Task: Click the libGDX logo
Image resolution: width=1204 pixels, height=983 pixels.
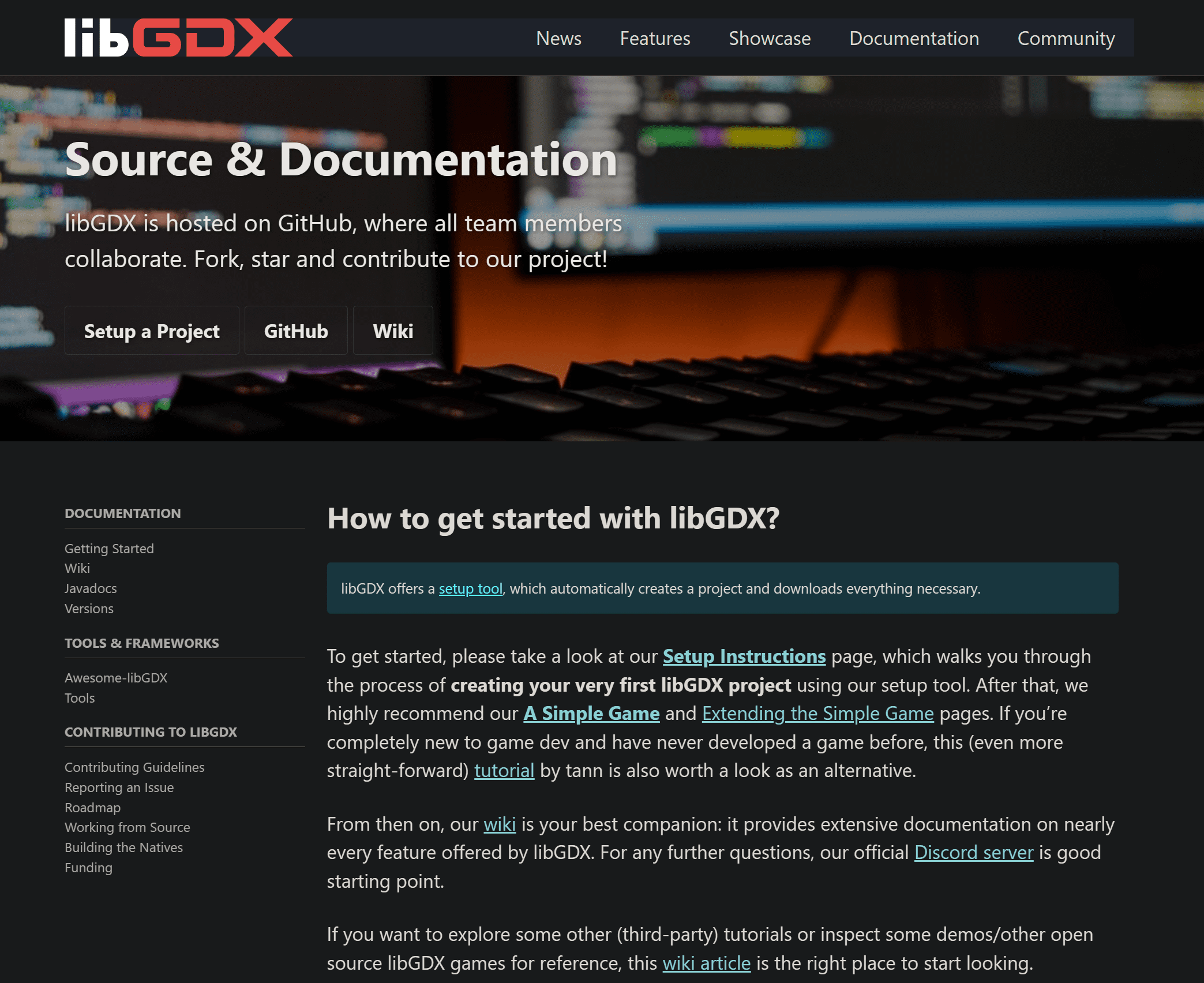Action: pos(178,38)
